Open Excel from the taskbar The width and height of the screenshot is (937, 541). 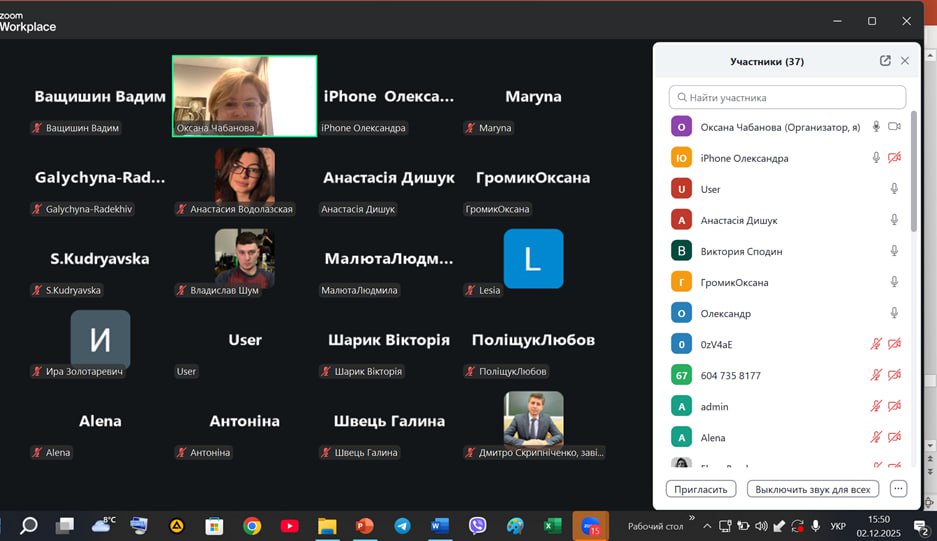click(x=552, y=526)
